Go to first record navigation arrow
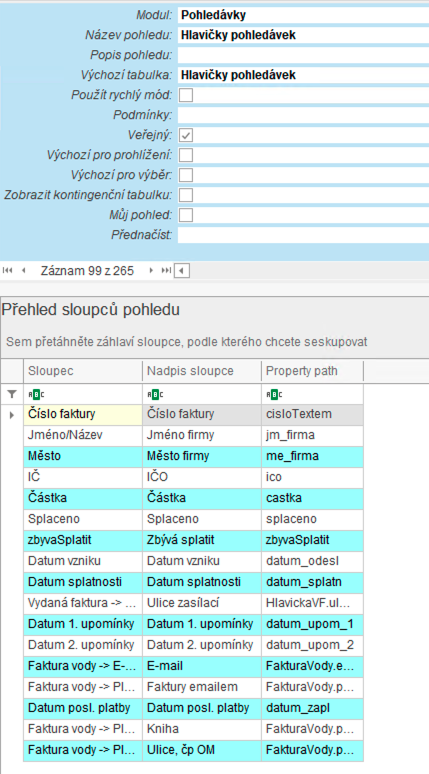Screen dimensions: 429x774 (x=7, y=271)
